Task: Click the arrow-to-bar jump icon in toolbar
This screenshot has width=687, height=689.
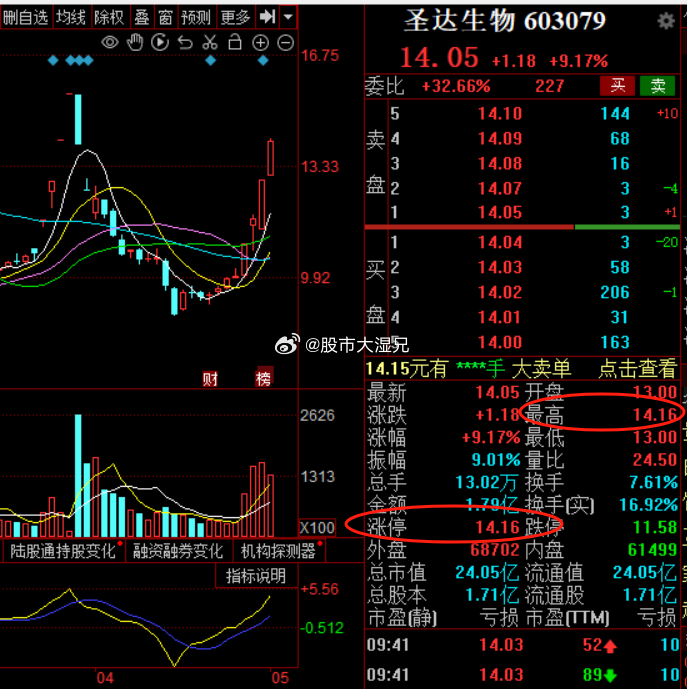Action: pyautogui.click(x=267, y=17)
